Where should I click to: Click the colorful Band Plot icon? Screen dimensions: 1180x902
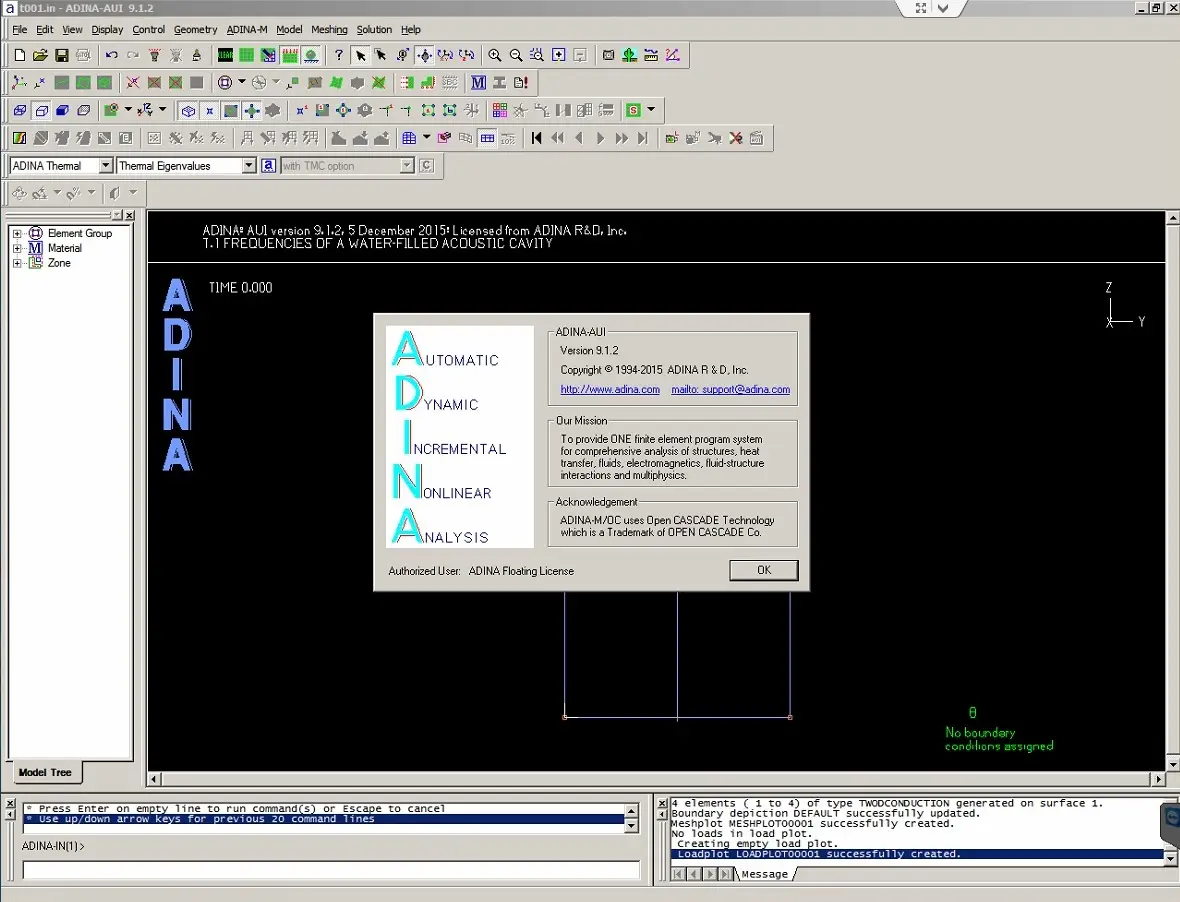pos(20,138)
